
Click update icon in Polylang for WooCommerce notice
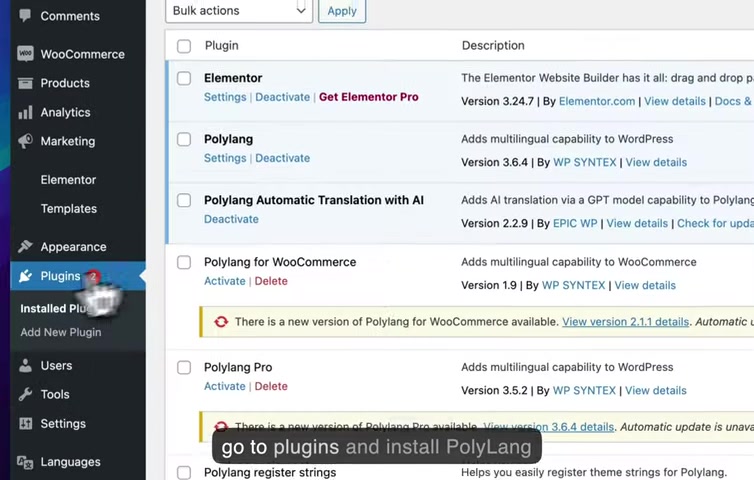click(221, 321)
